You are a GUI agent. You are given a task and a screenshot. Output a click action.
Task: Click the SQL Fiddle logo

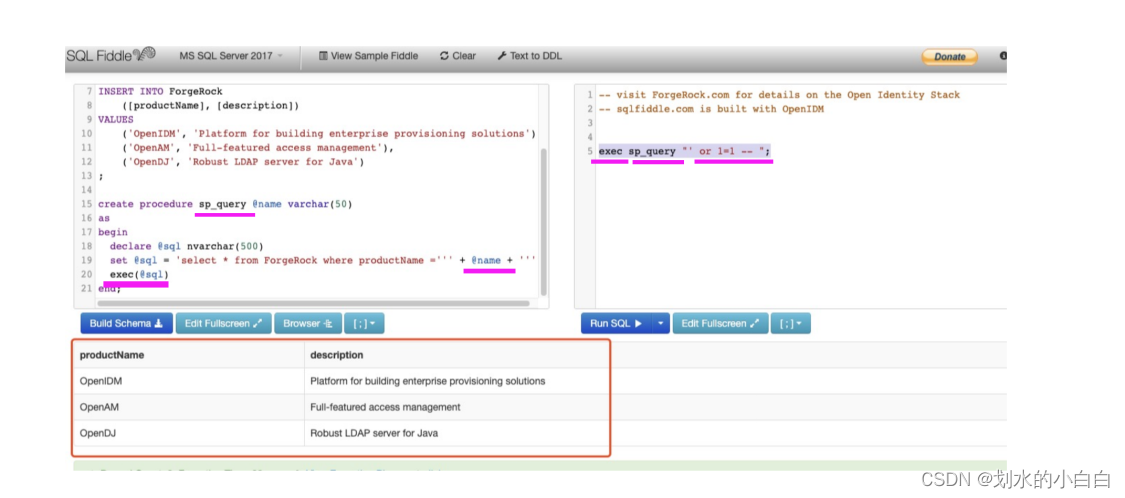(110, 55)
